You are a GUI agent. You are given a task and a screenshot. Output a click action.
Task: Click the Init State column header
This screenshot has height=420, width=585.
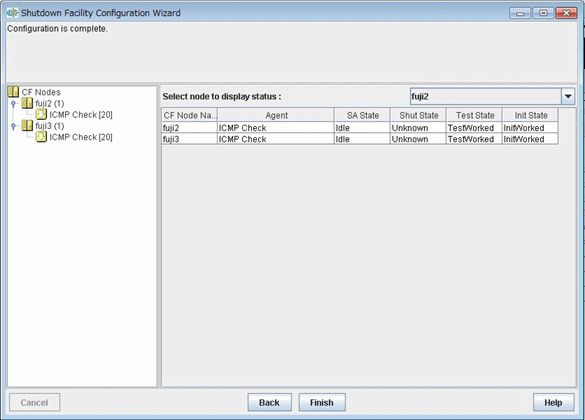click(531, 115)
